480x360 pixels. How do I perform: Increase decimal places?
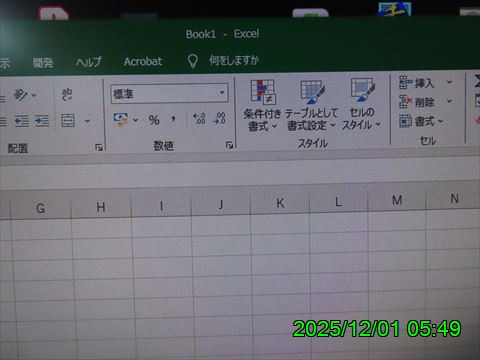point(199,118)
